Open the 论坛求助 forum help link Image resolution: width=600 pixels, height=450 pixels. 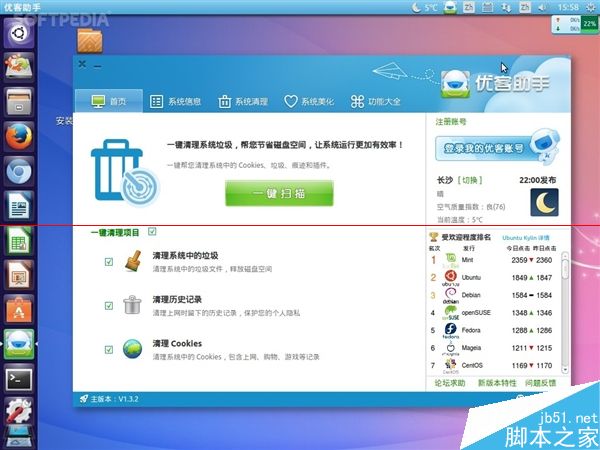tap(450, 383)
